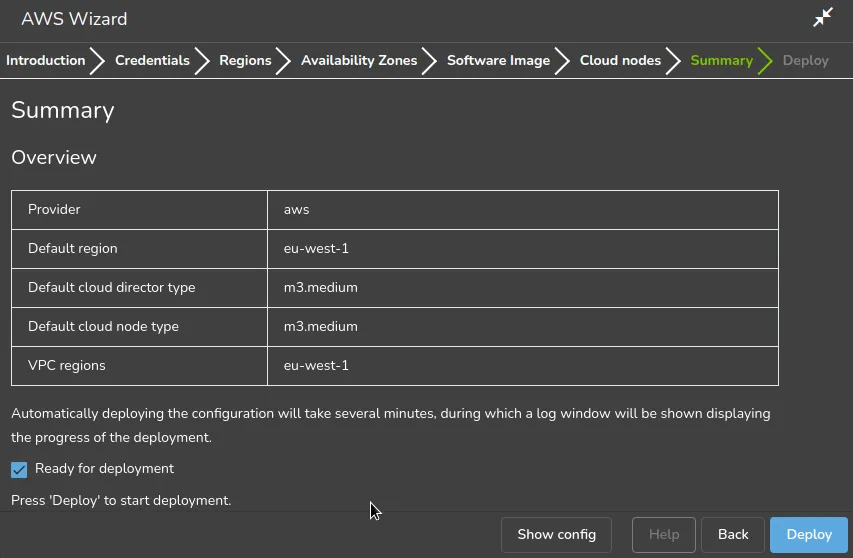This screenshot has width=853, height=558.
Task: Click the cloud node type m3.medium value
Action: click(320, 327)
